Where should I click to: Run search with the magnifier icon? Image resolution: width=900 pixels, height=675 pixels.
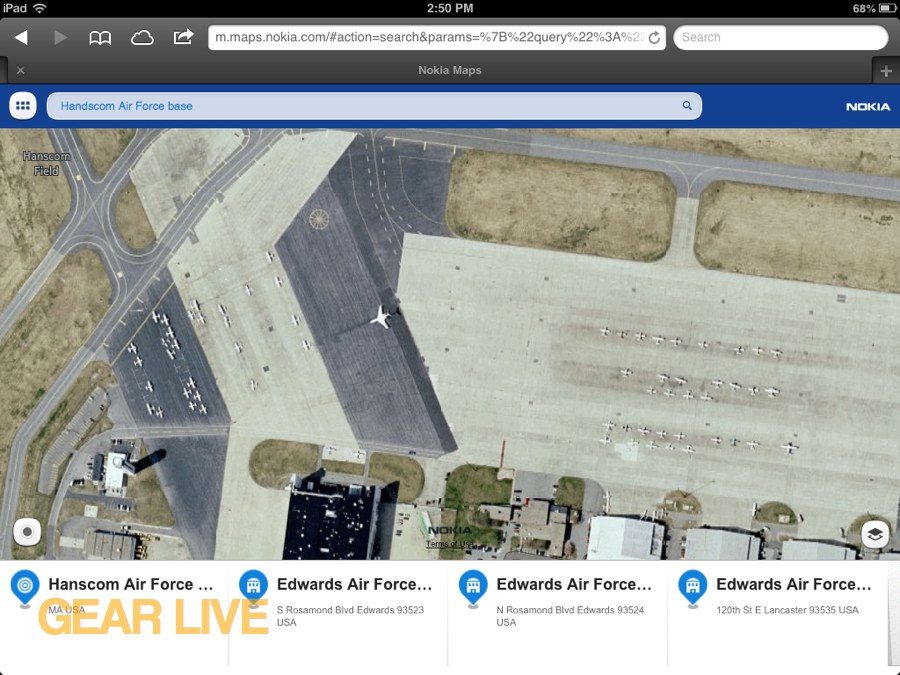coord(686,106)
